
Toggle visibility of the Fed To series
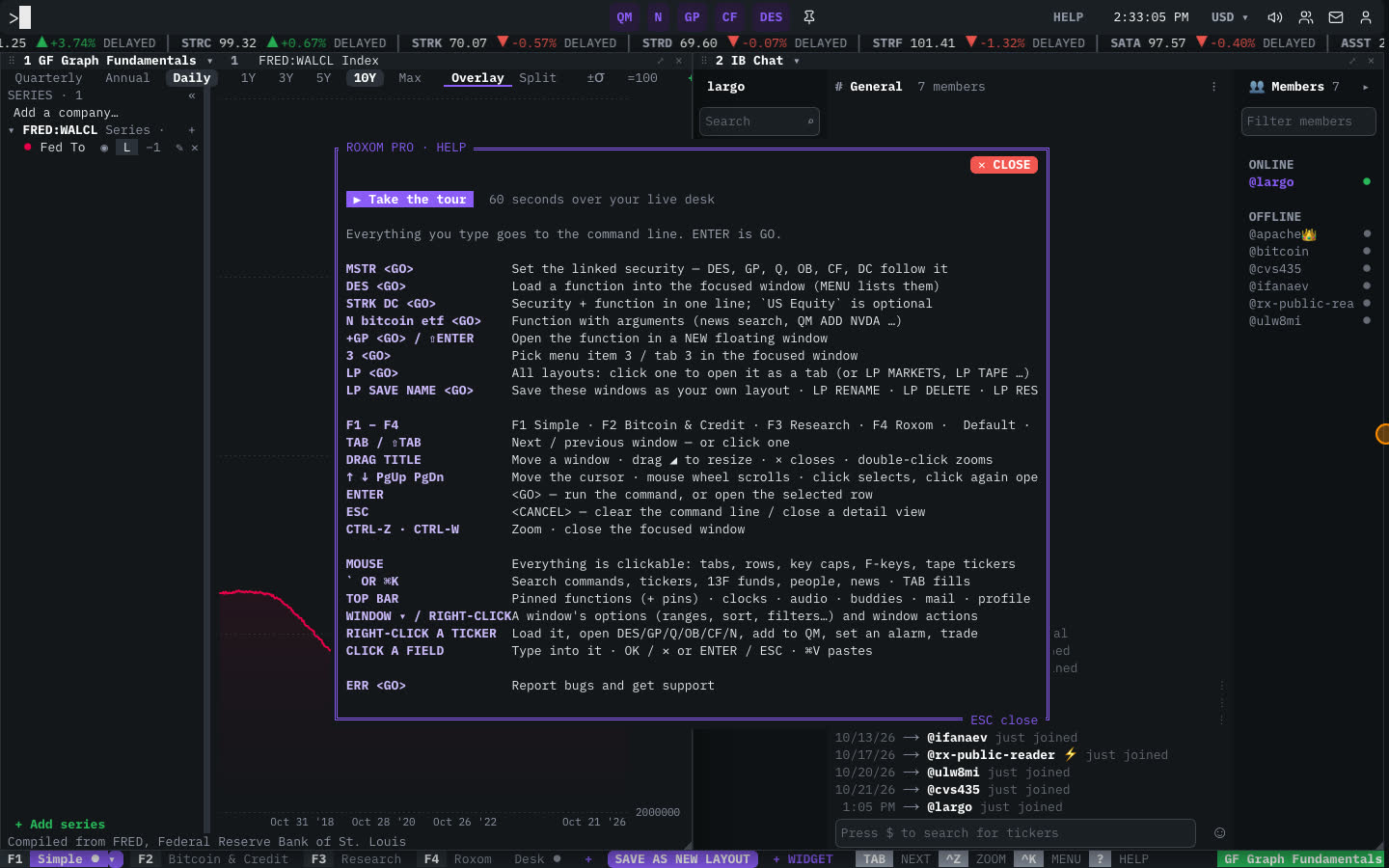[104, 148]
